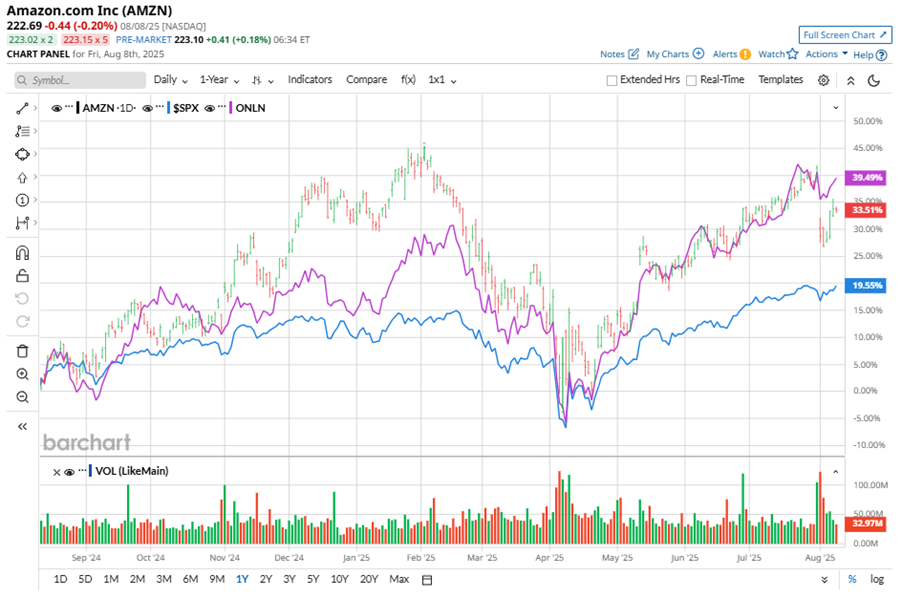902x598 pixels.
Task: Click the AMZN black color swatch in legend
Action: (x=78, y=108)
